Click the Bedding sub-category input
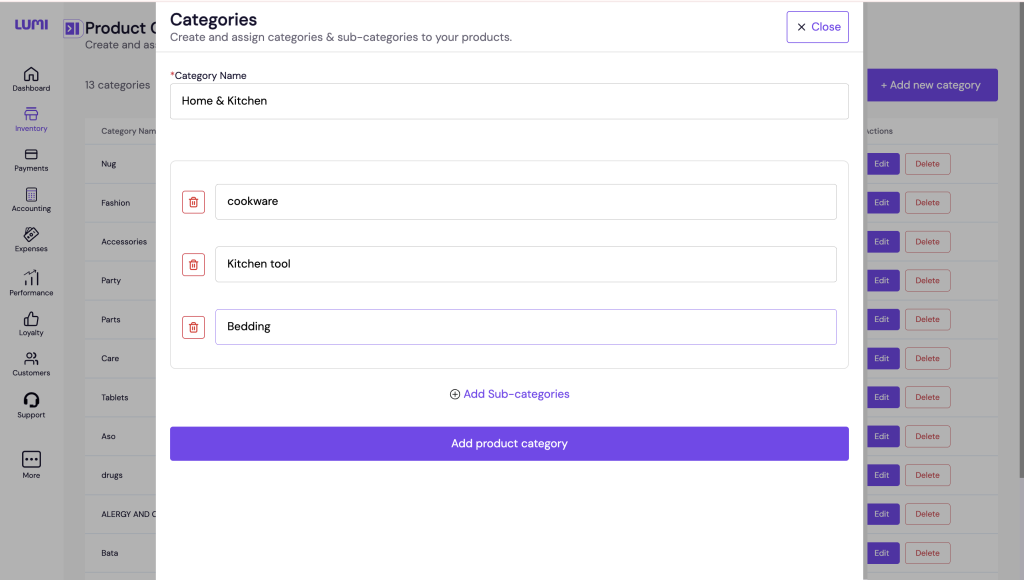 pyautogui.click(x=525, y=327)
